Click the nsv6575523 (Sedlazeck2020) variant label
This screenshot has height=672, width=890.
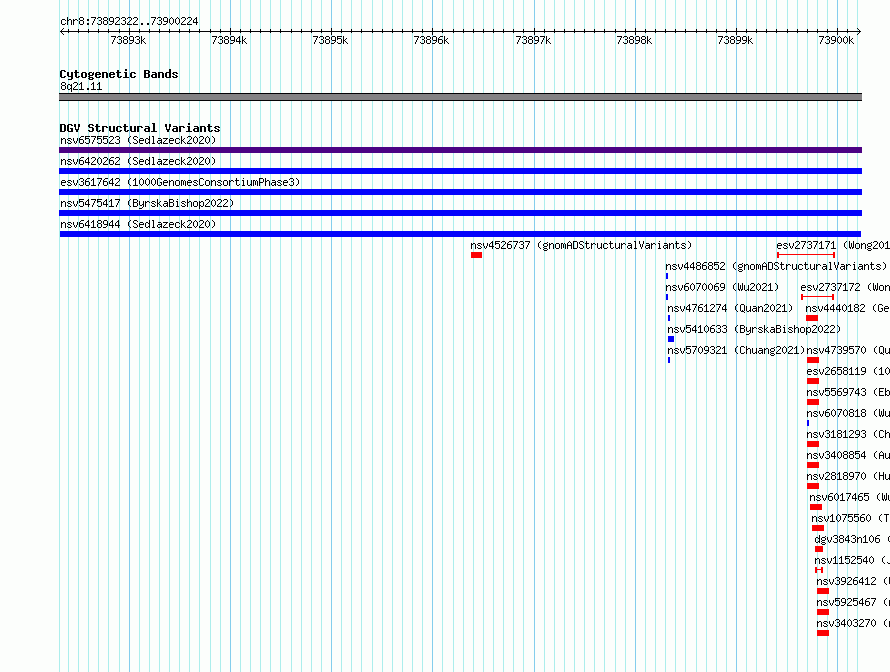tap(138, 140)
